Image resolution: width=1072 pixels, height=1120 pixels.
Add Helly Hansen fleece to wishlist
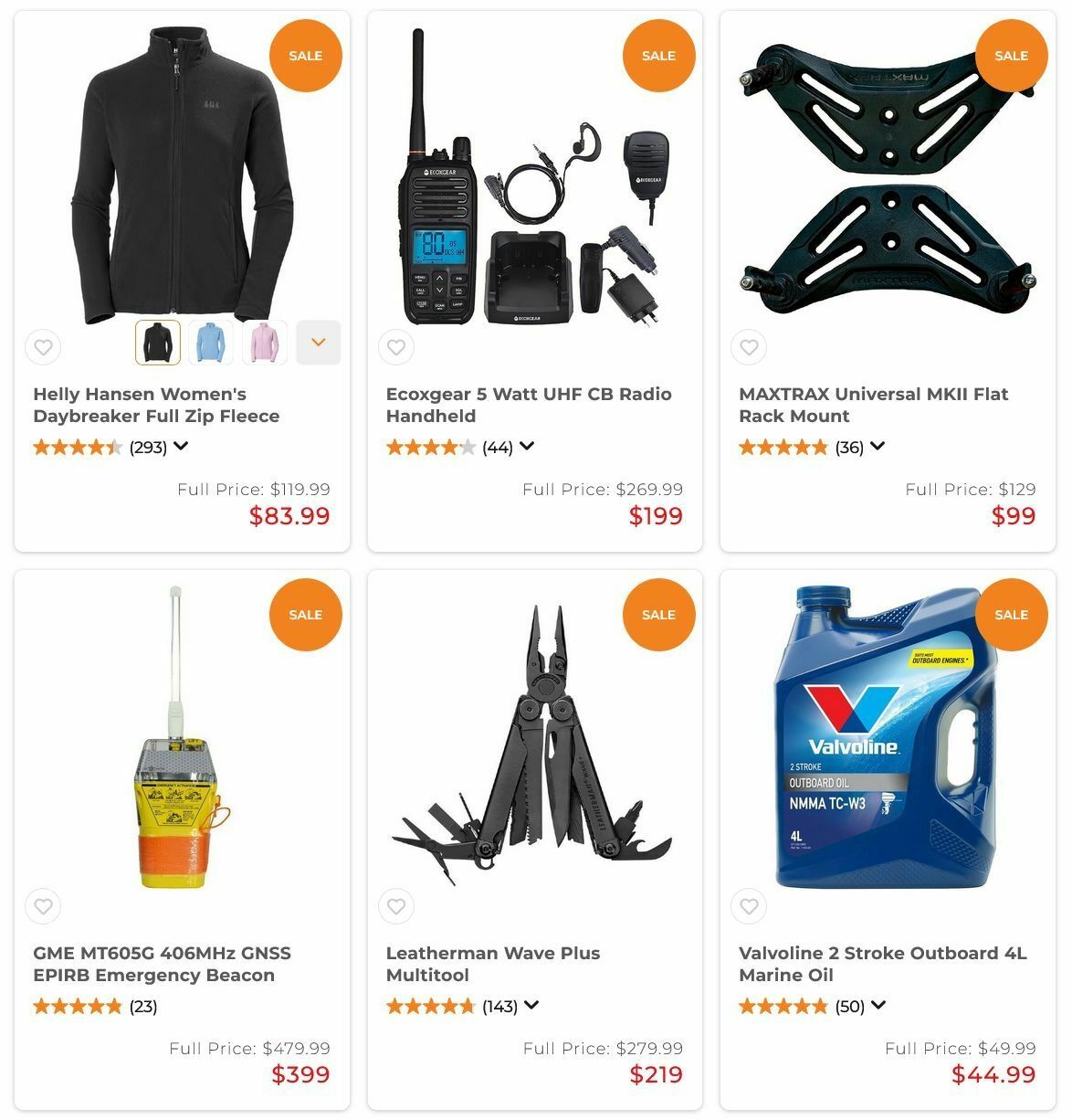(x=43, y=347)
